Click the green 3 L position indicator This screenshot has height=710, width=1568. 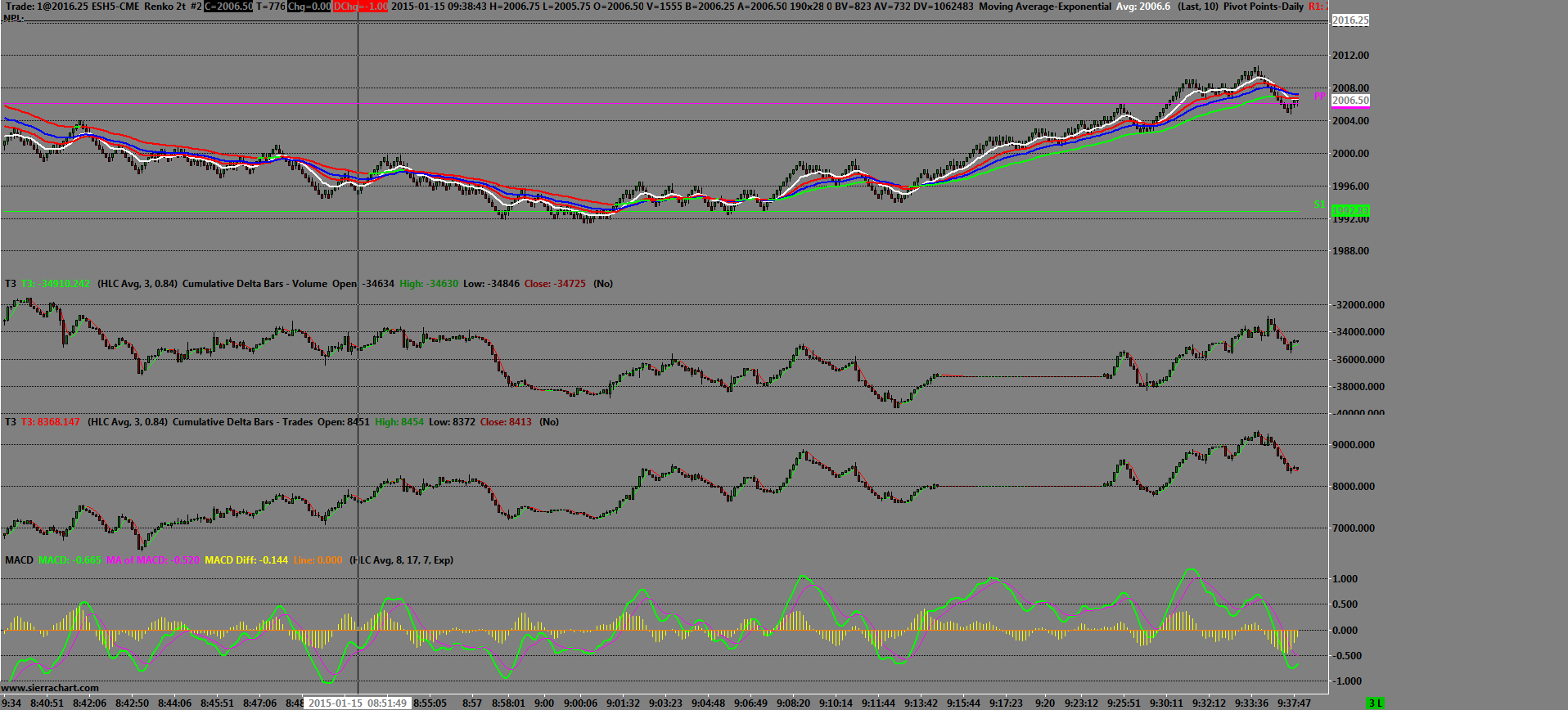coord(1375,703)
